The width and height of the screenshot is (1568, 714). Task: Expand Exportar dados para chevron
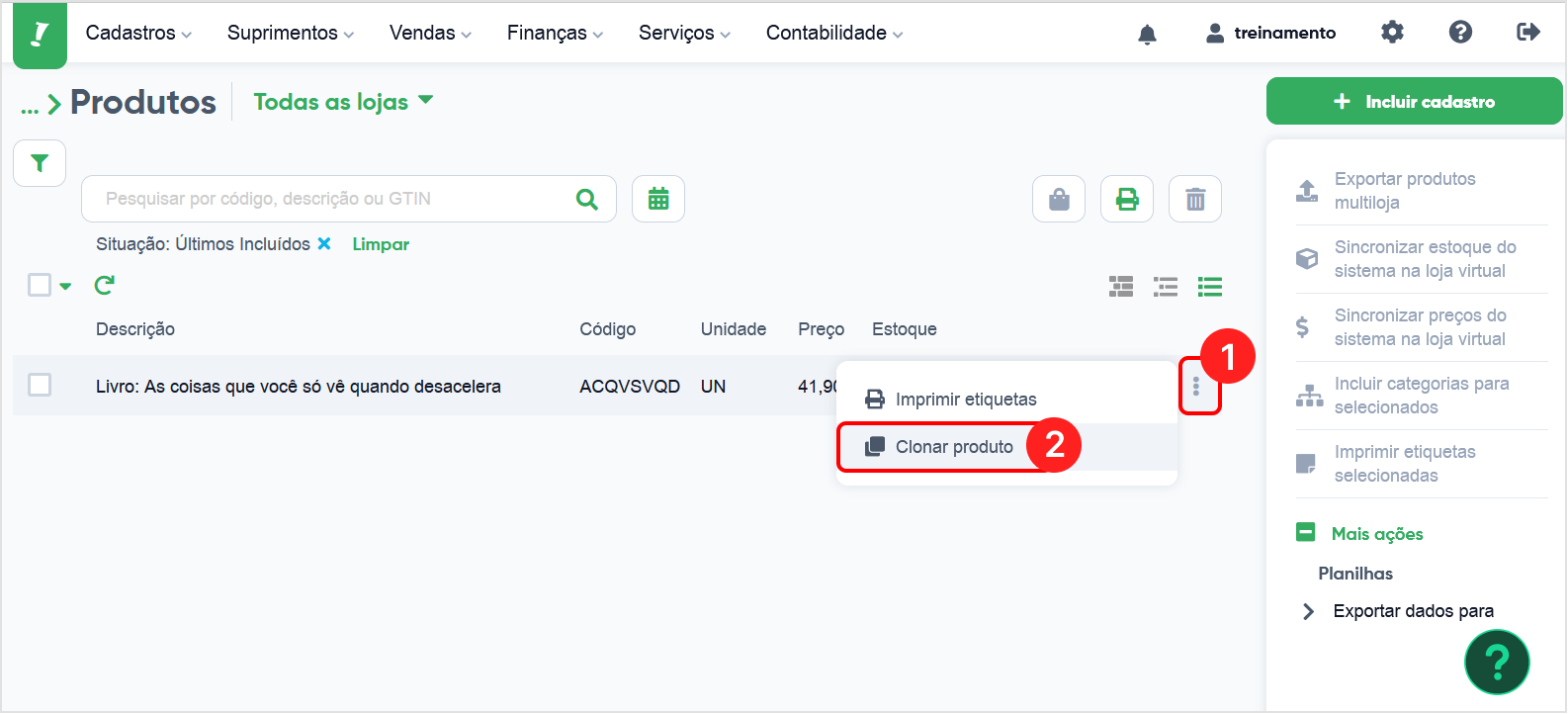point(1308,611)
